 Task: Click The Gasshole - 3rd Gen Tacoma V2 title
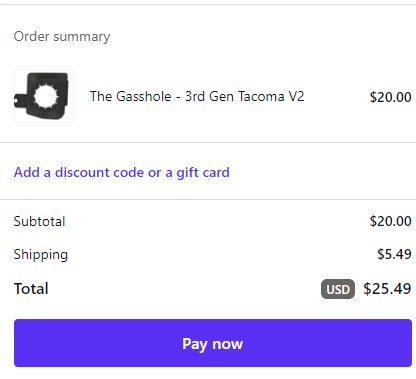click(x=197, y=97)
